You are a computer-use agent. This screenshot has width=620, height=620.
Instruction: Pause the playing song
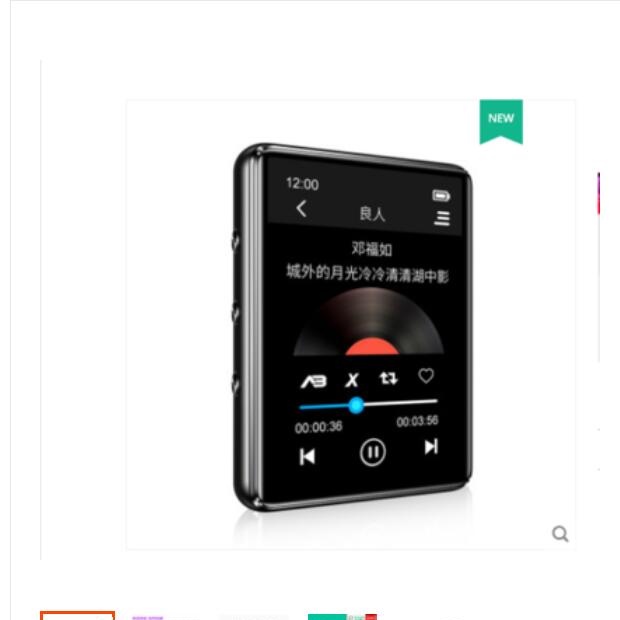click(x=372, y=452)
